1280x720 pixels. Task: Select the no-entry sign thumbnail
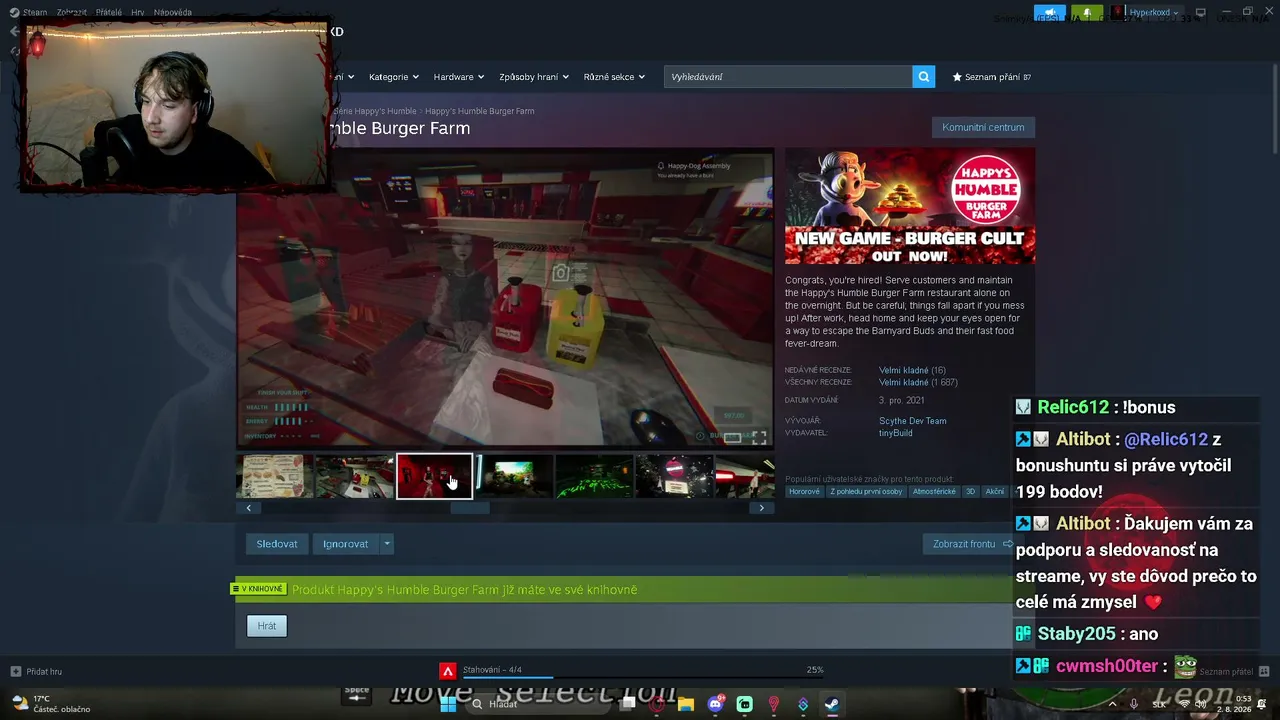click(674, 476)
